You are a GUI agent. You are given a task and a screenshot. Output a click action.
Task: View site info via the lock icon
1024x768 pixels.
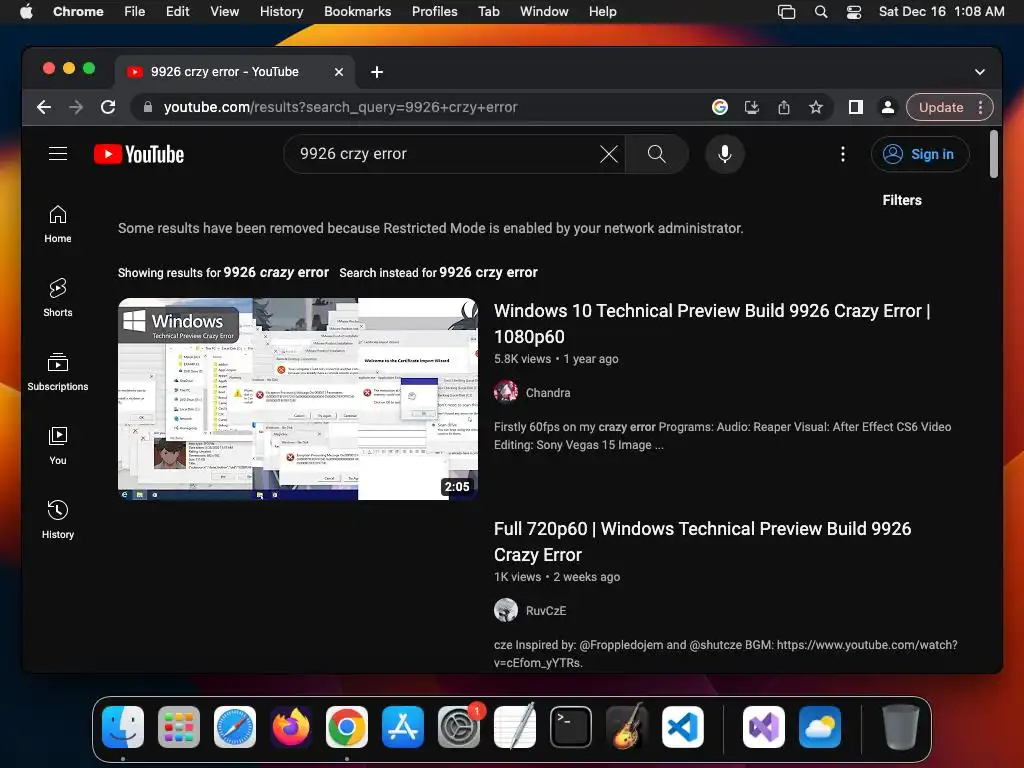pyautogui.click(x=148, y=107)
